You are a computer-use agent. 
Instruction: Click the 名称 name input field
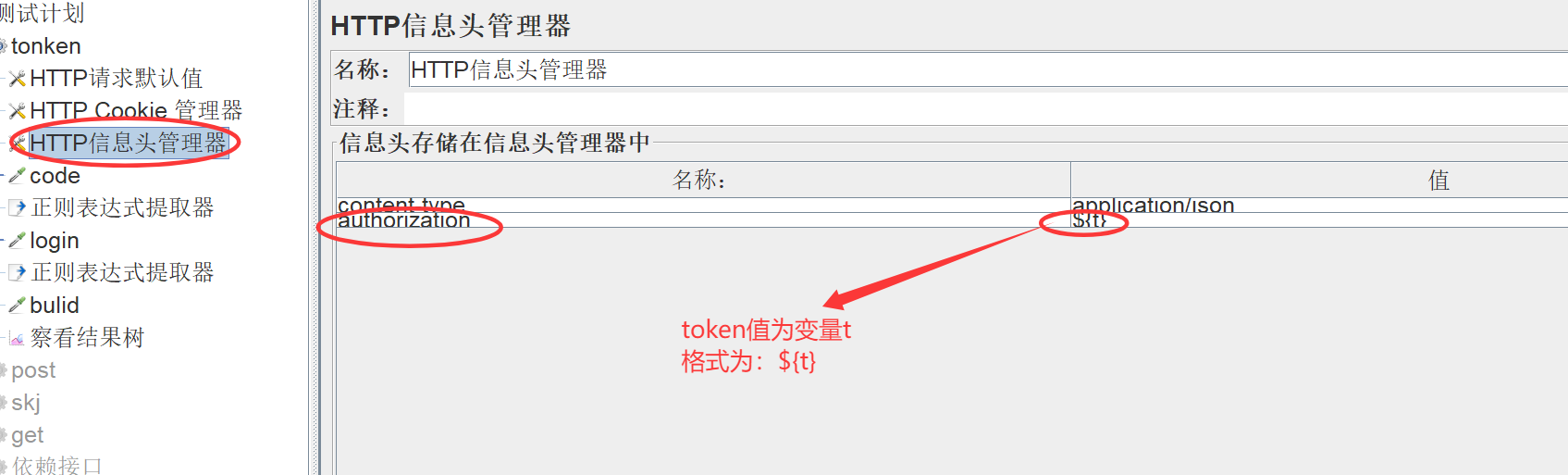988,70
